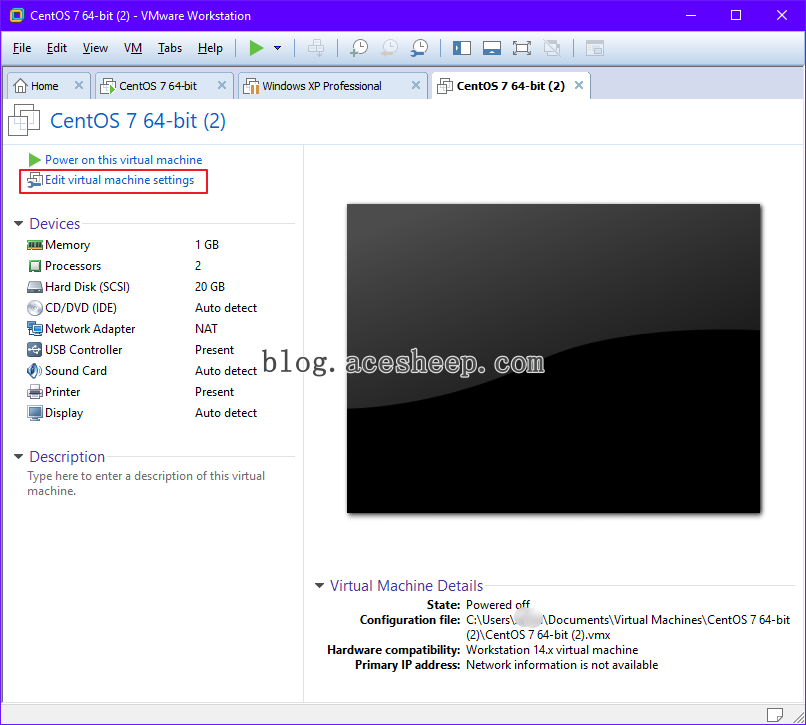Open the Tabs menu
The height and width of the screenshot is (725, 806).
[170, 48]
